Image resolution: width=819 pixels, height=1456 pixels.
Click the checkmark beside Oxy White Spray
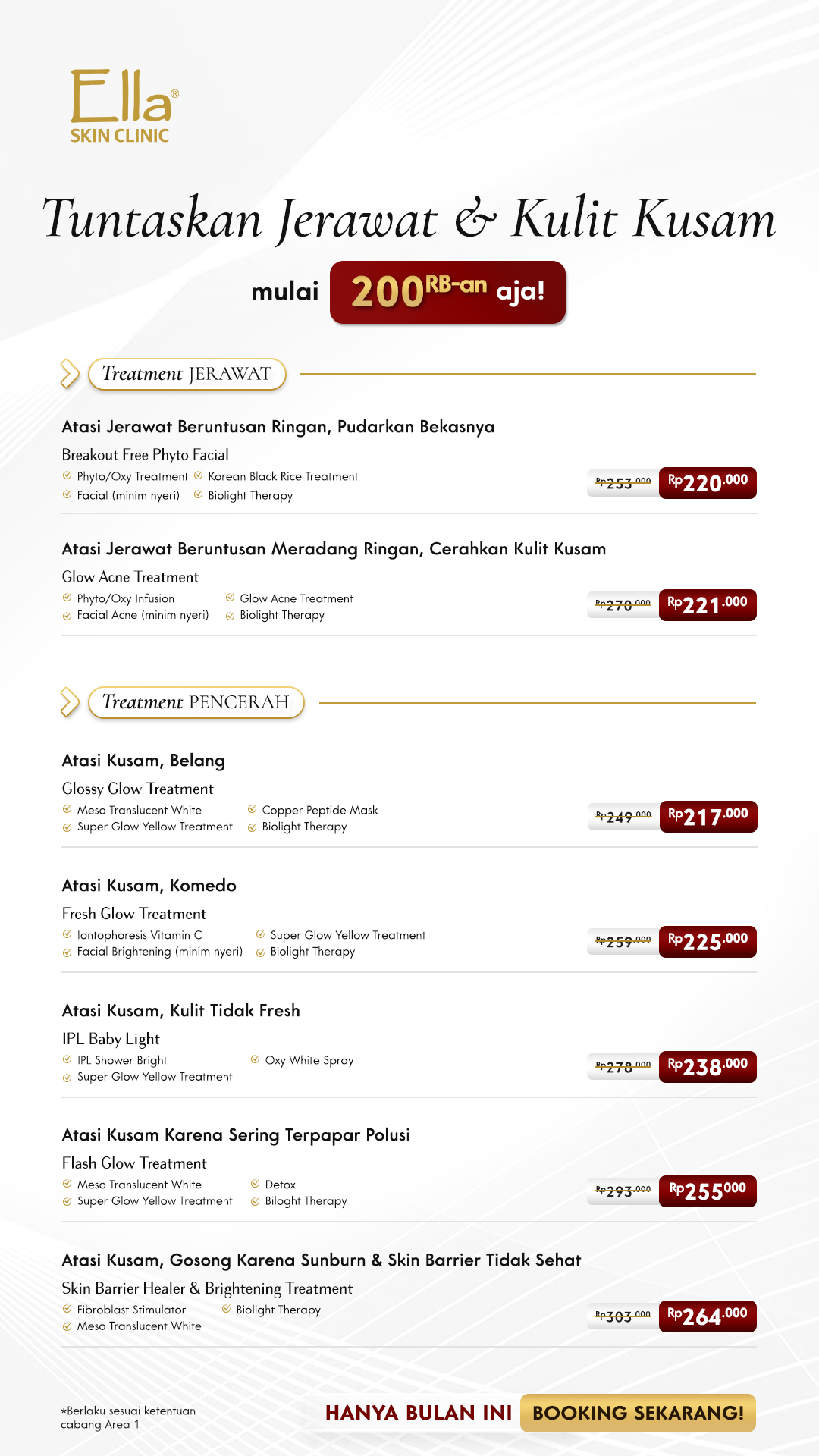(x=255, y=1059)
